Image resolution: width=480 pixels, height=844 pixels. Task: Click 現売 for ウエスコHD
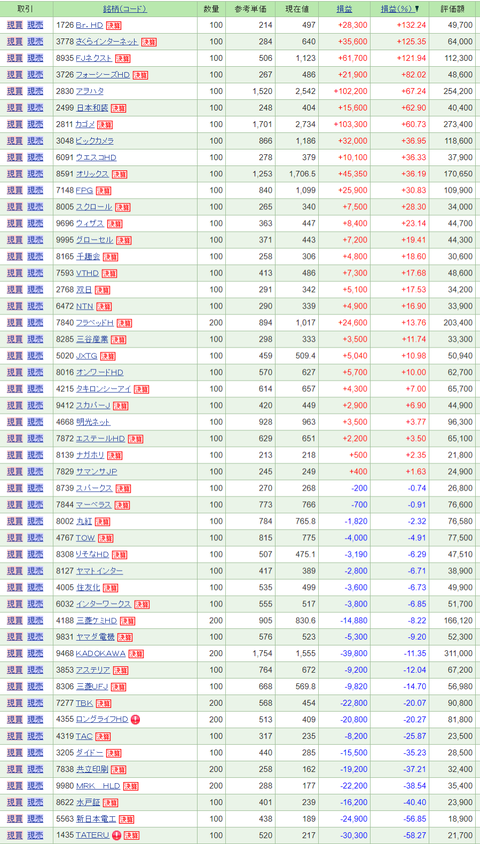coord(35,158)
